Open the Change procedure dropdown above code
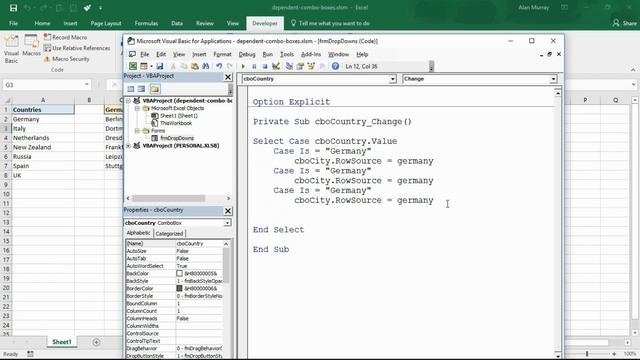This screenshot has height=360, width=640. [x=553, y=79]
